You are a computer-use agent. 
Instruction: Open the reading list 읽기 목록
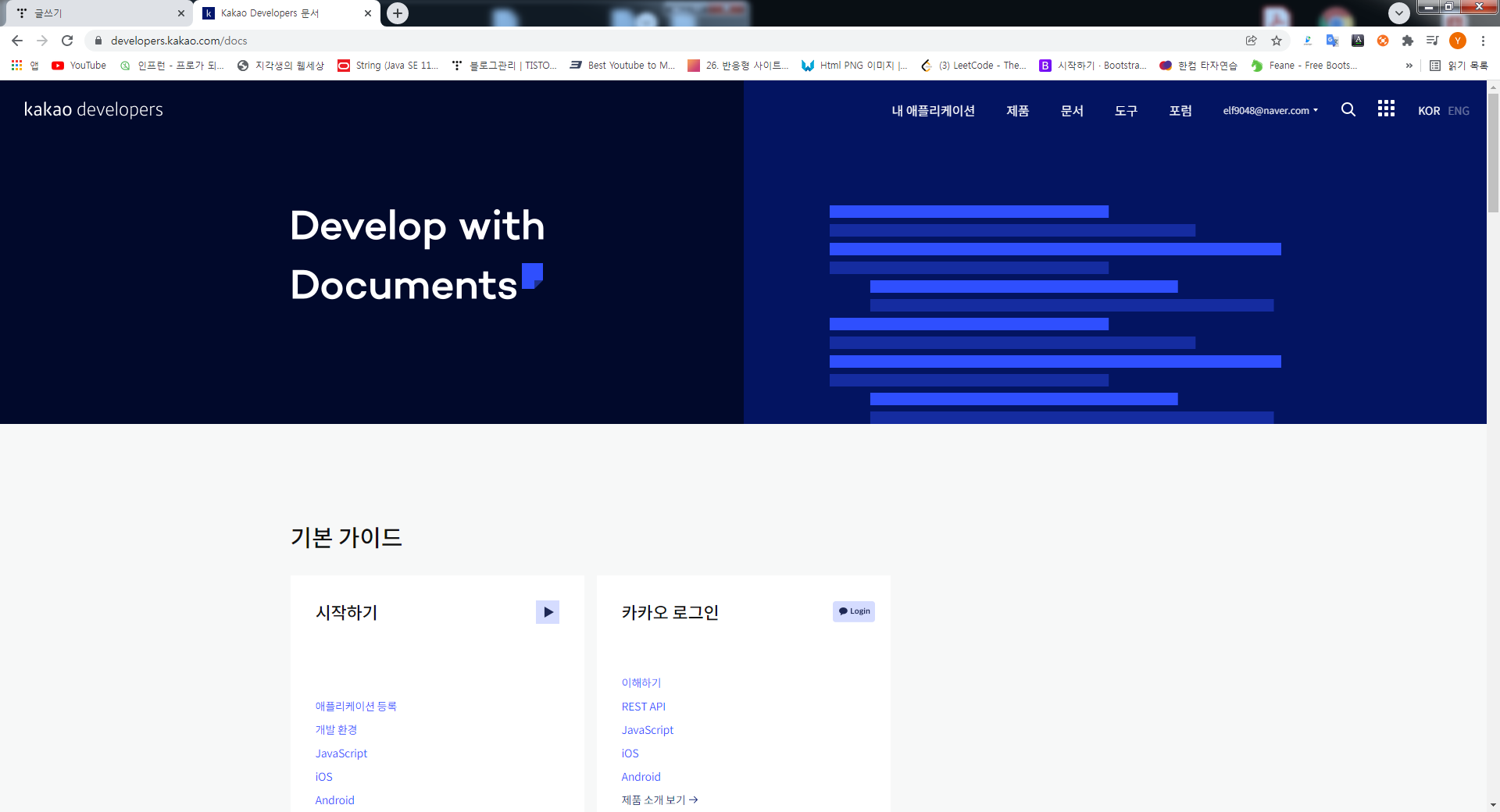1459,66
